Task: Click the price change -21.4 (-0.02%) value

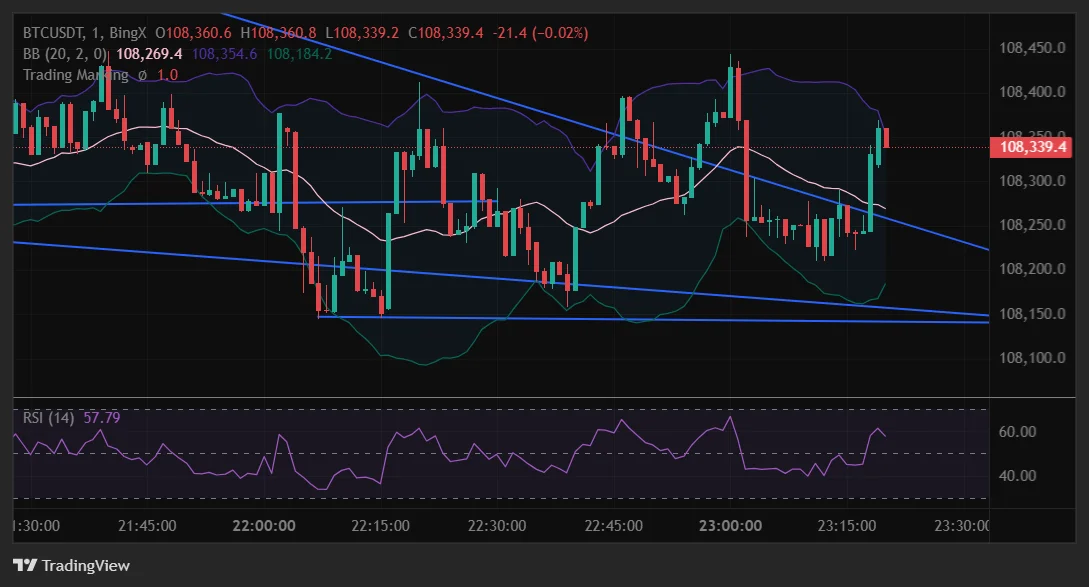Action: 540,33
